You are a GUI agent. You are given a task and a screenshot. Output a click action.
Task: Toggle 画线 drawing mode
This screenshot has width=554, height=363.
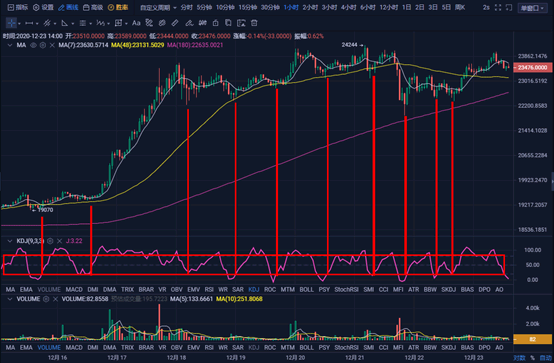pos(69,7)
